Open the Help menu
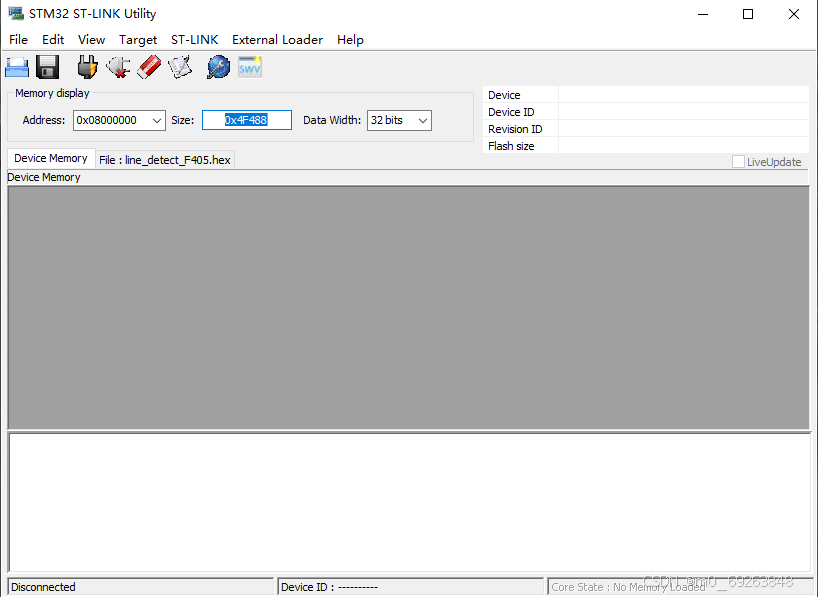This screenshot has width=818, height=597. tap(350, 40)
